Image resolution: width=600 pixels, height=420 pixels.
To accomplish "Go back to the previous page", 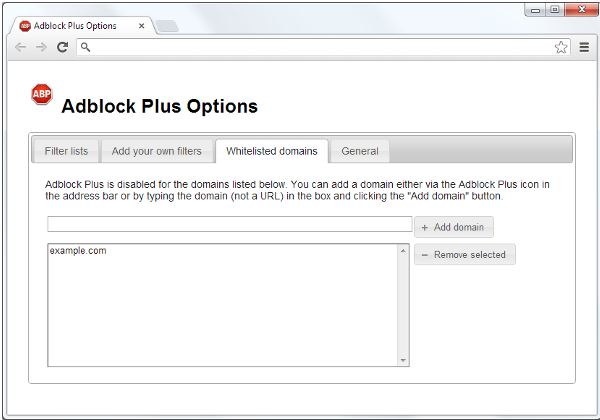I will tap(21, 47).
